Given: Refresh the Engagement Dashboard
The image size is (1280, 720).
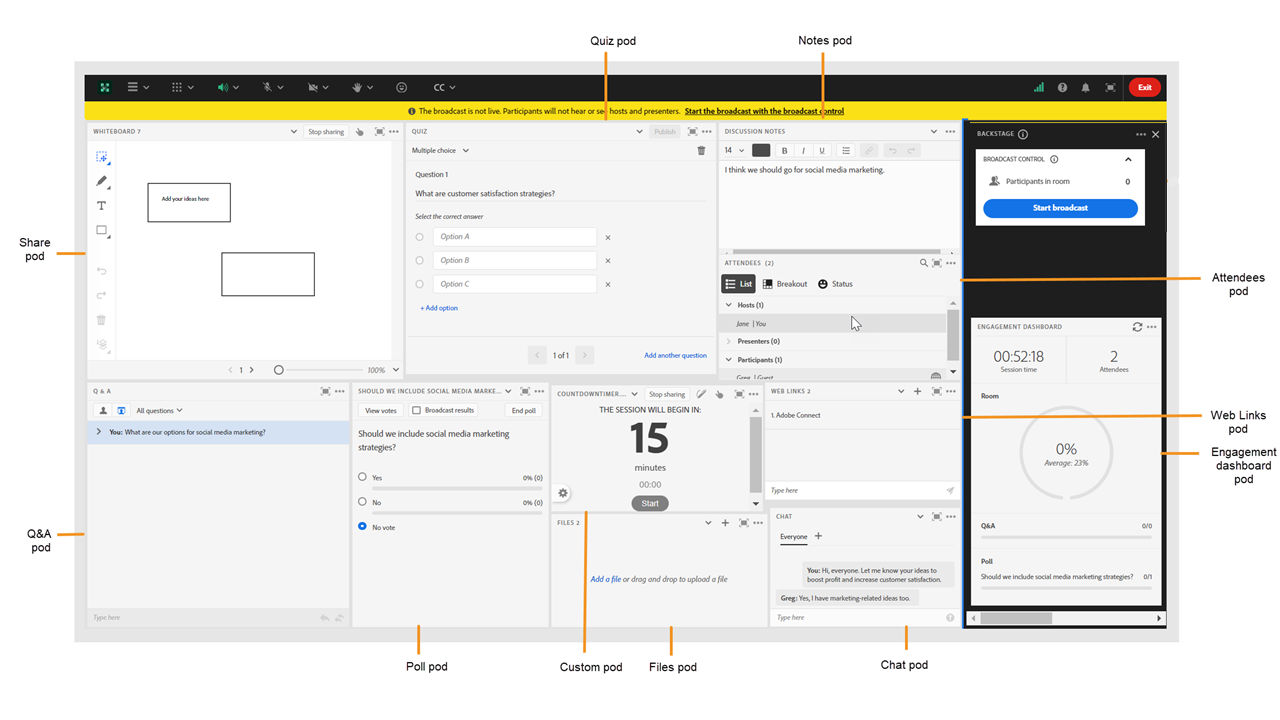Looking at the screenshot, I should (x=1137, y=327).
